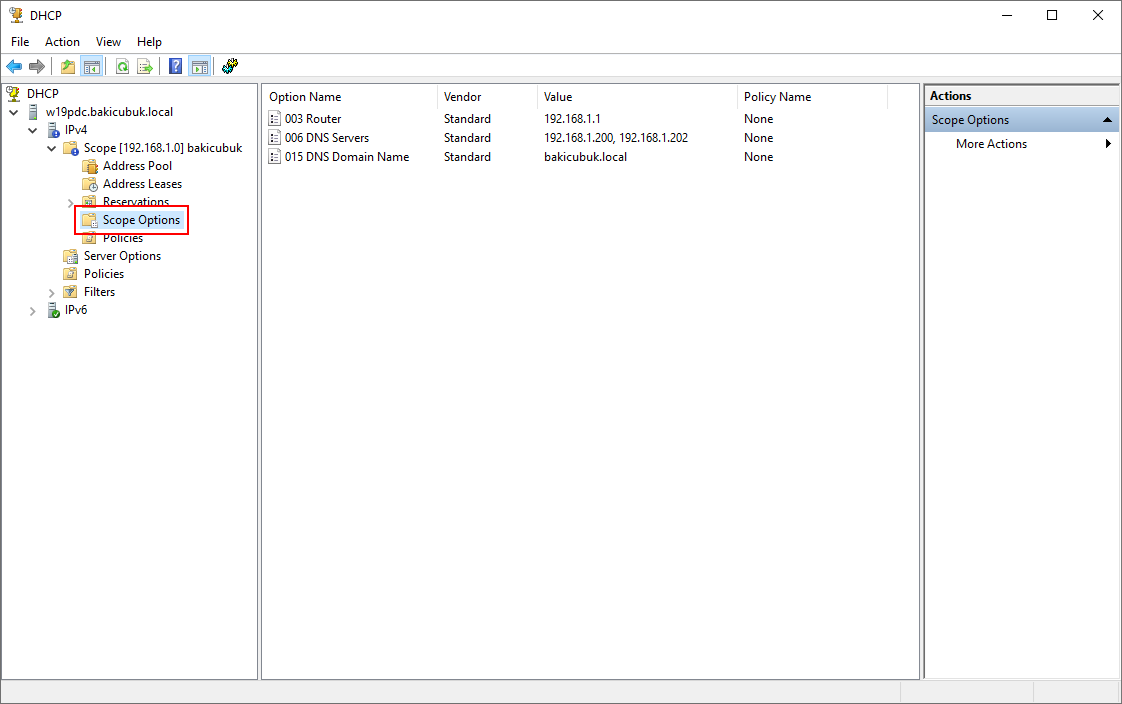This screenshot has width=1122, height=704.
Task: Expand the IPv6 node
Action: (x=33, y=311)
